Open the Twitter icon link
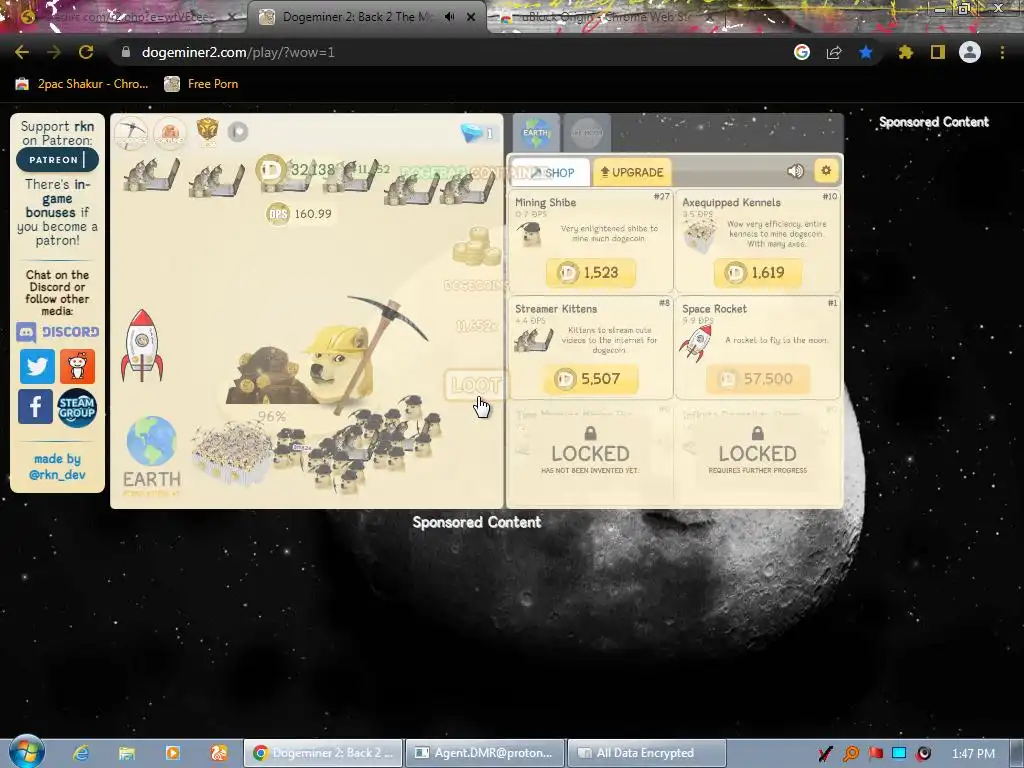The image size is (1024, 768). click(37, 366)
